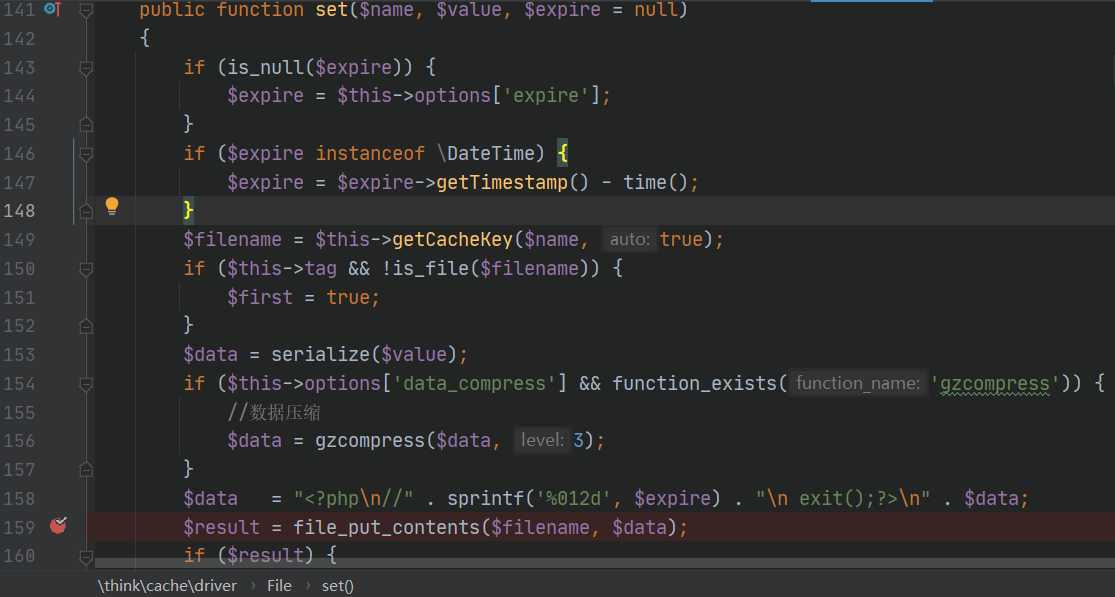Click the '$first' variable on line 151
This screenshot has width=1115, height=597.
coord(260,297)
